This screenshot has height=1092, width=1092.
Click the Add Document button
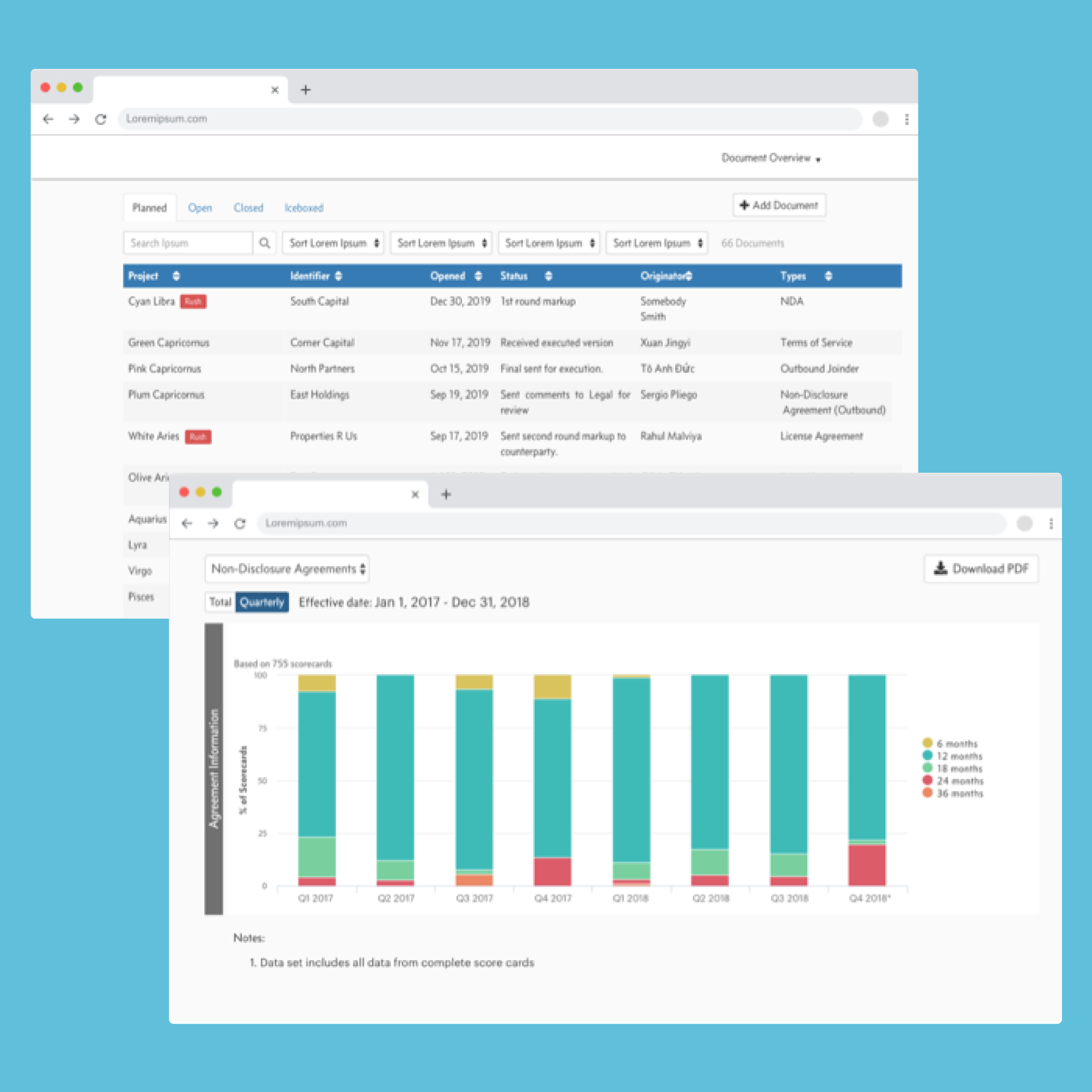[779, 205]
